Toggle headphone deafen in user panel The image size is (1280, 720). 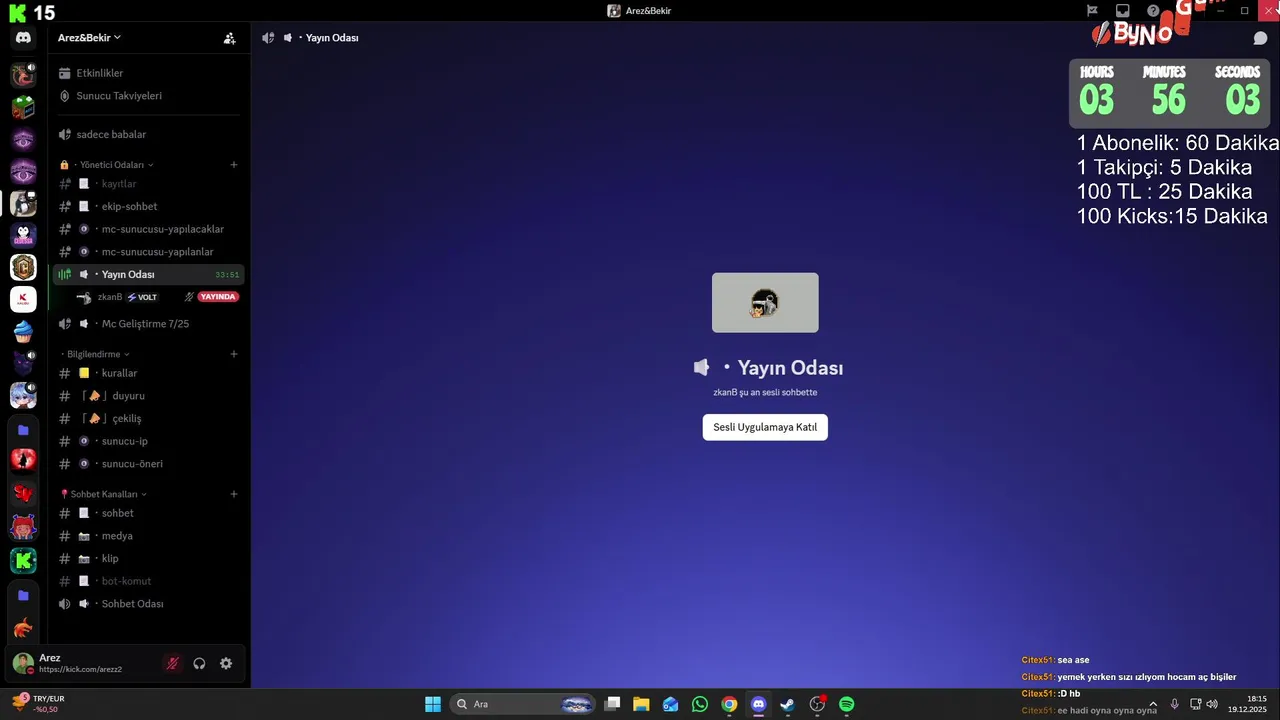199,663
